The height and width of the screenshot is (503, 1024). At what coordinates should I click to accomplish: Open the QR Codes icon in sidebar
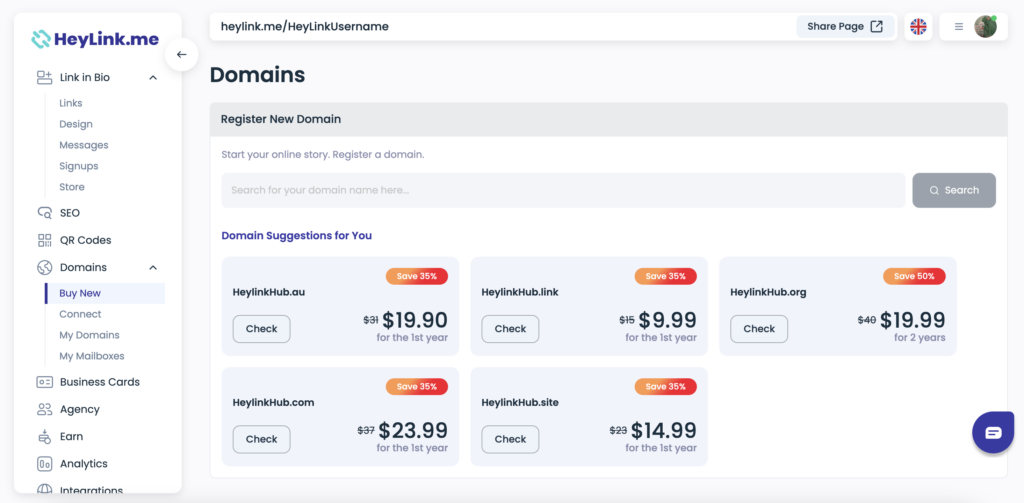pyautogui.click(x=44, y=240)
